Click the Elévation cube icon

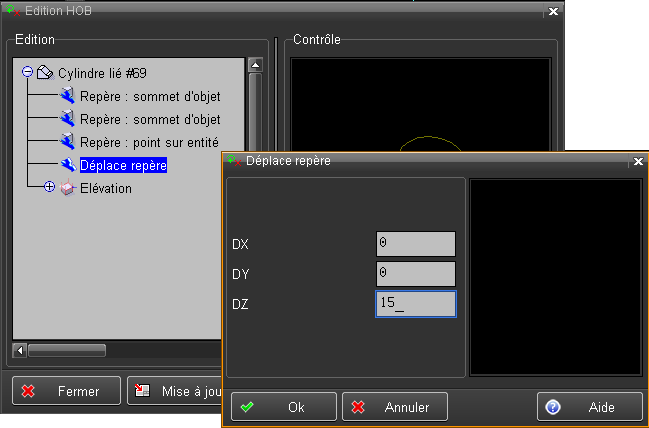pos(68,188)
